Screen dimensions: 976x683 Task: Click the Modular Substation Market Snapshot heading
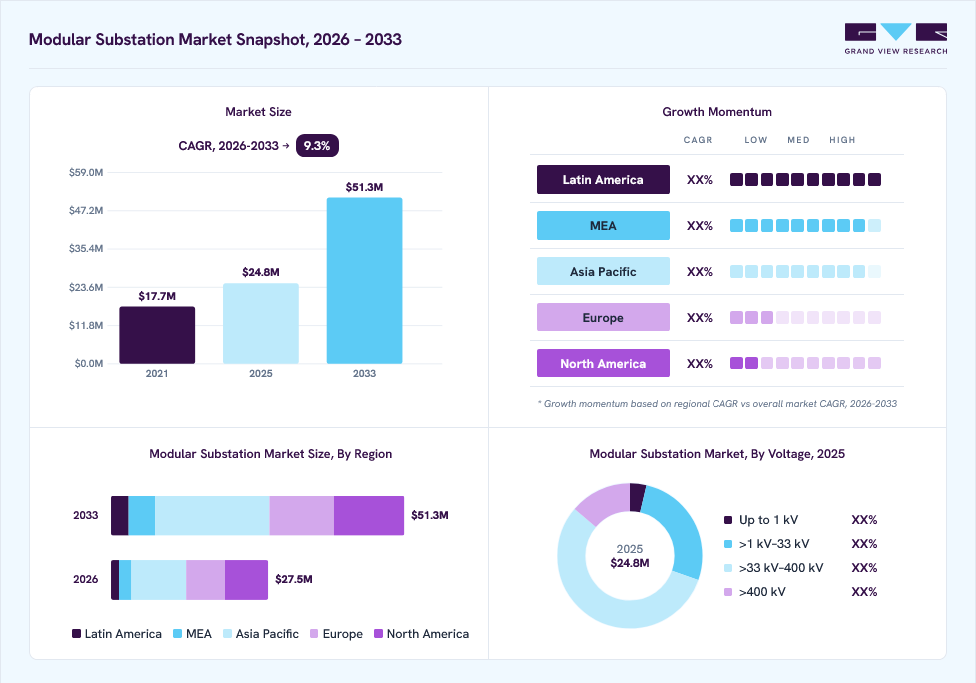[x=215, y=39]
